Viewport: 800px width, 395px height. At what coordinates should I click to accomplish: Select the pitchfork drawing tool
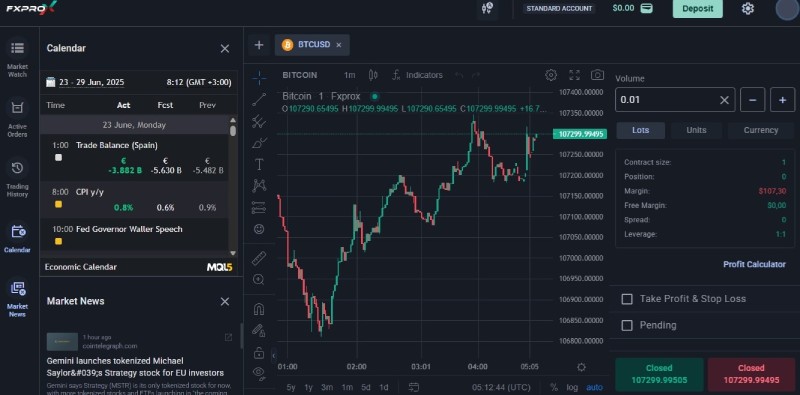[x=259, y=121]
